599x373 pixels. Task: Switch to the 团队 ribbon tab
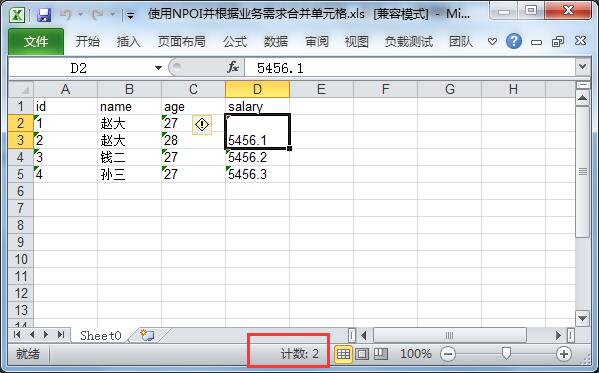click(x=461, y=41)
